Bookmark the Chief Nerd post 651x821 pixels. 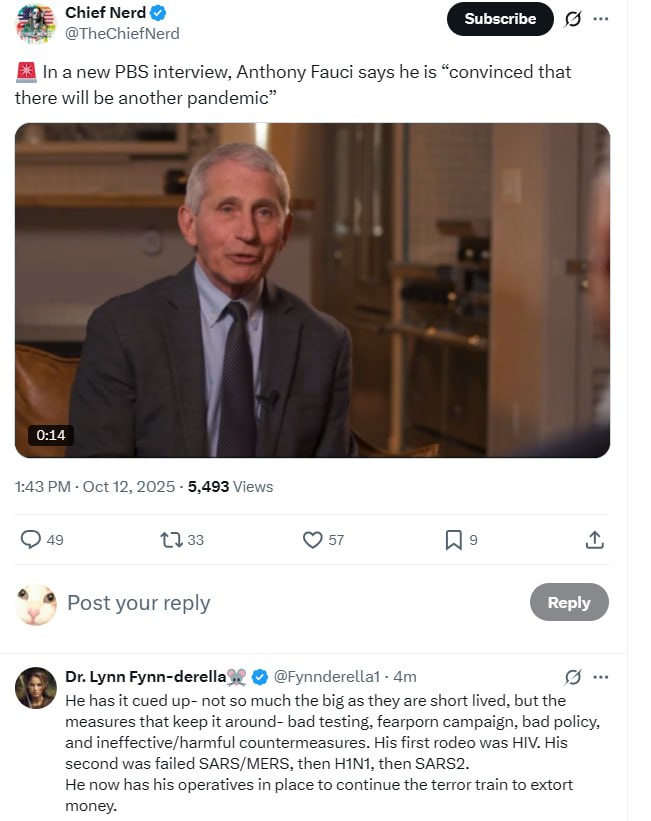click(454, 540)
